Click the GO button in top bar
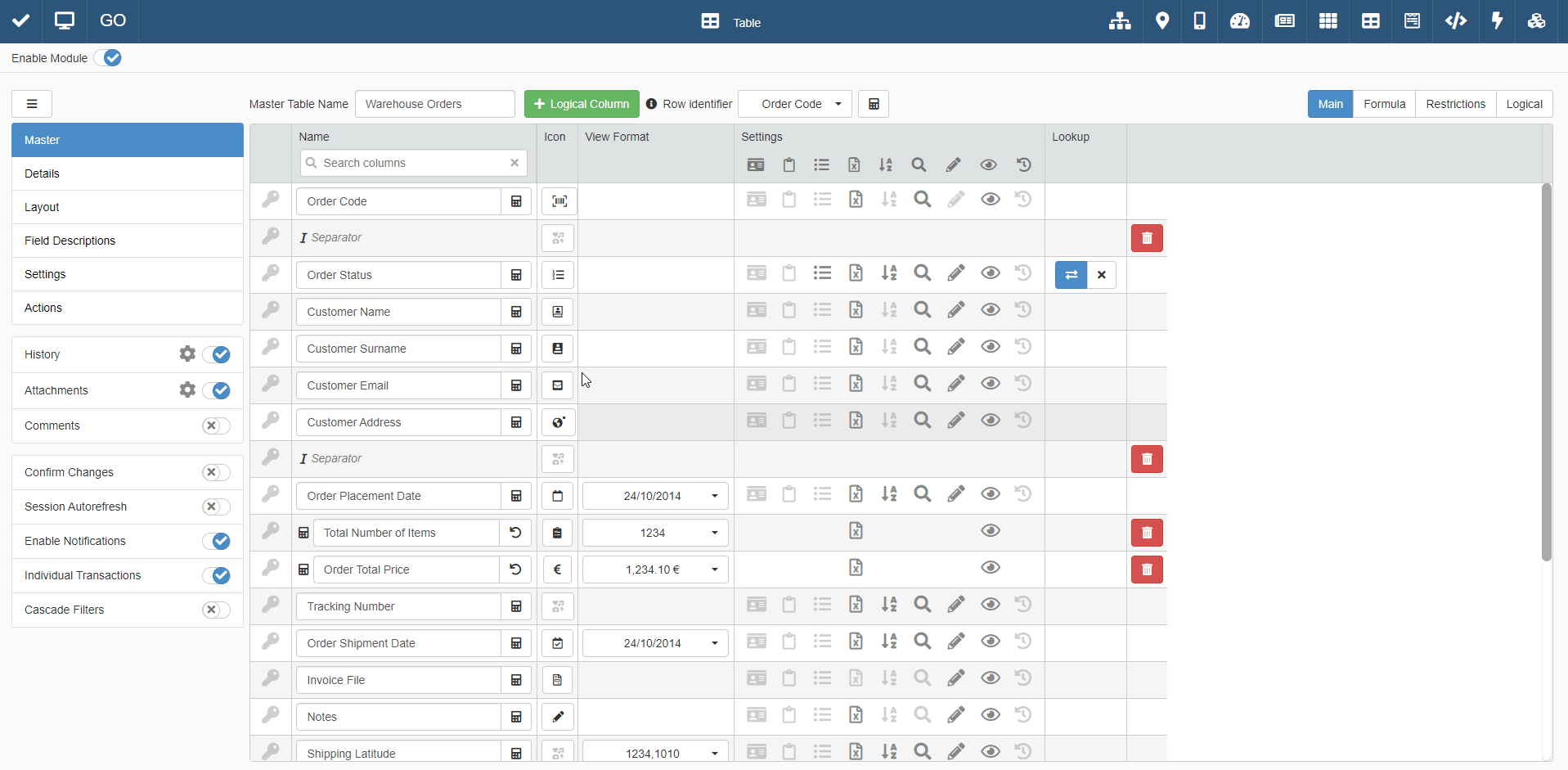The height and width of the screenshot is (770, 1568). 113,20
